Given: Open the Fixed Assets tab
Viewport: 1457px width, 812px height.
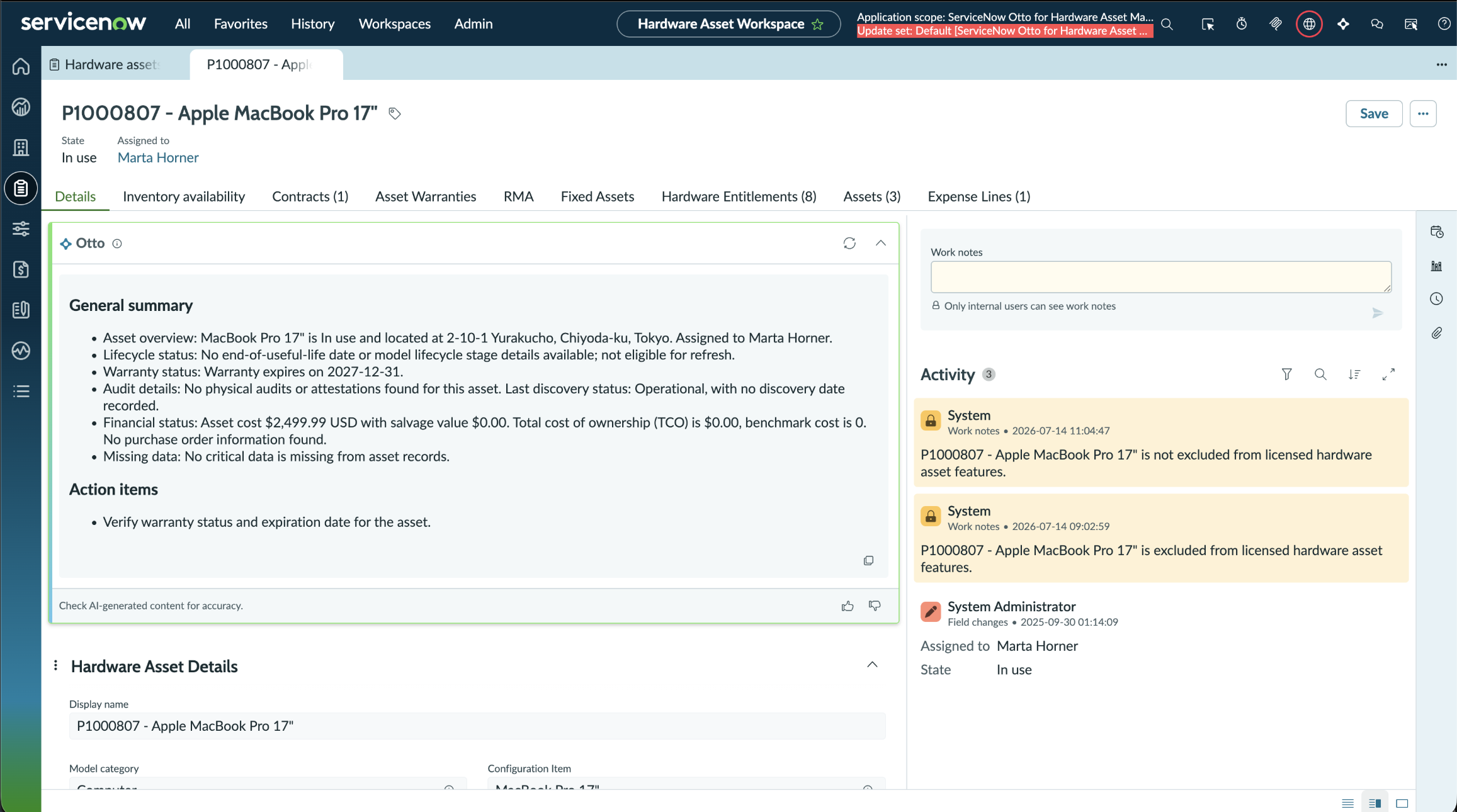Looking at the screenshot, I should [598, 196].
